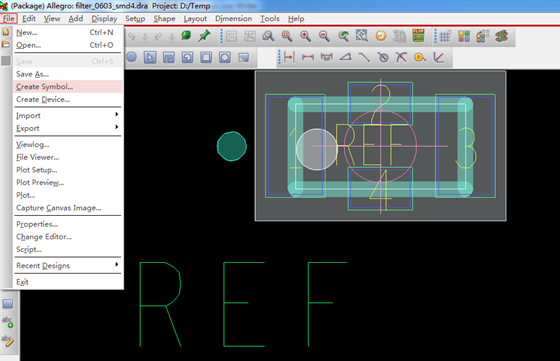The height and width of the screenshot is (361, 560).
Task: Open the Setup menu
Action: point(135,19)
